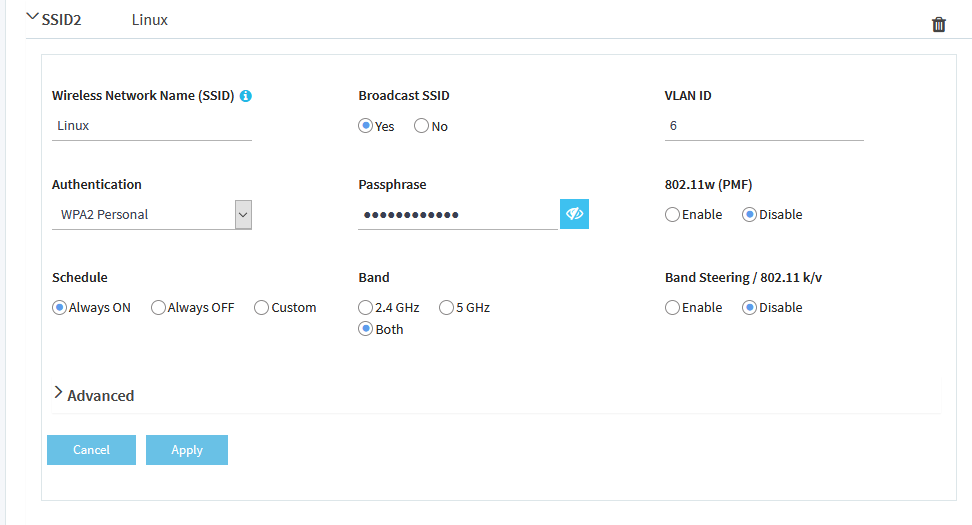This screenshot has height=525, width=972.
Task: Enable 802.11w (PMF)
Action: pos(672,214)
